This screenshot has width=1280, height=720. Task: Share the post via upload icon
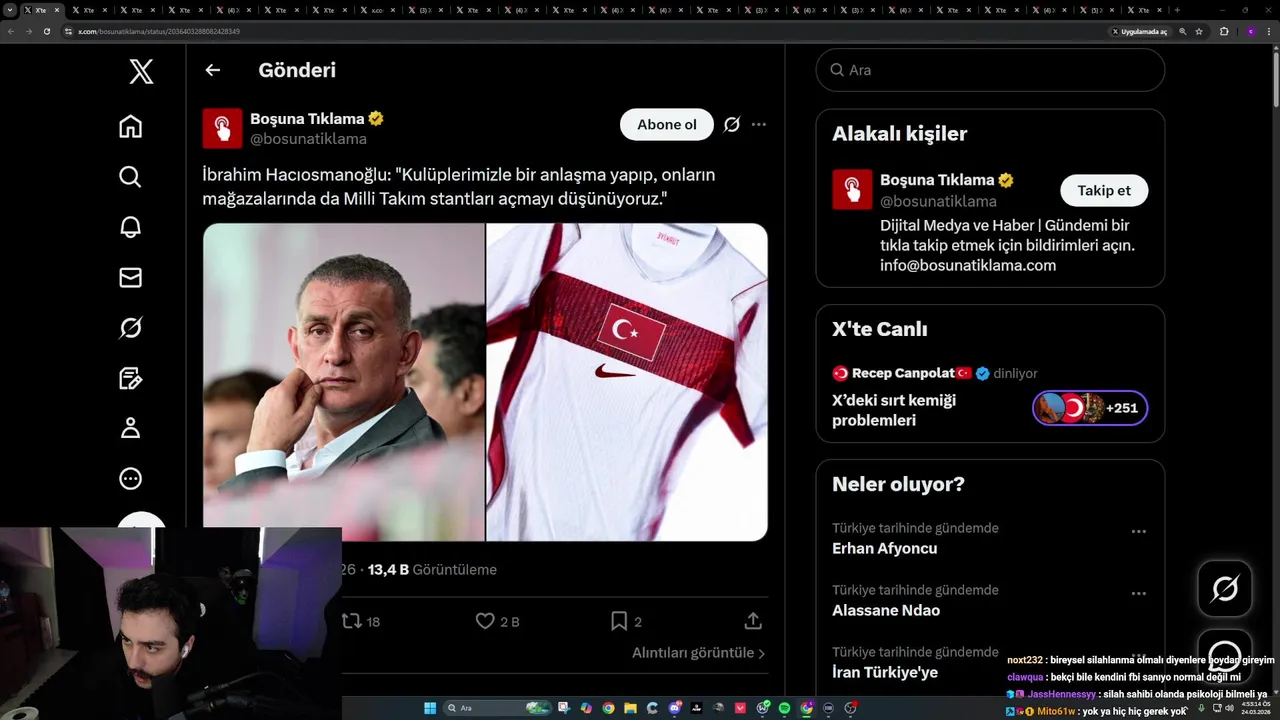[753, 621]
